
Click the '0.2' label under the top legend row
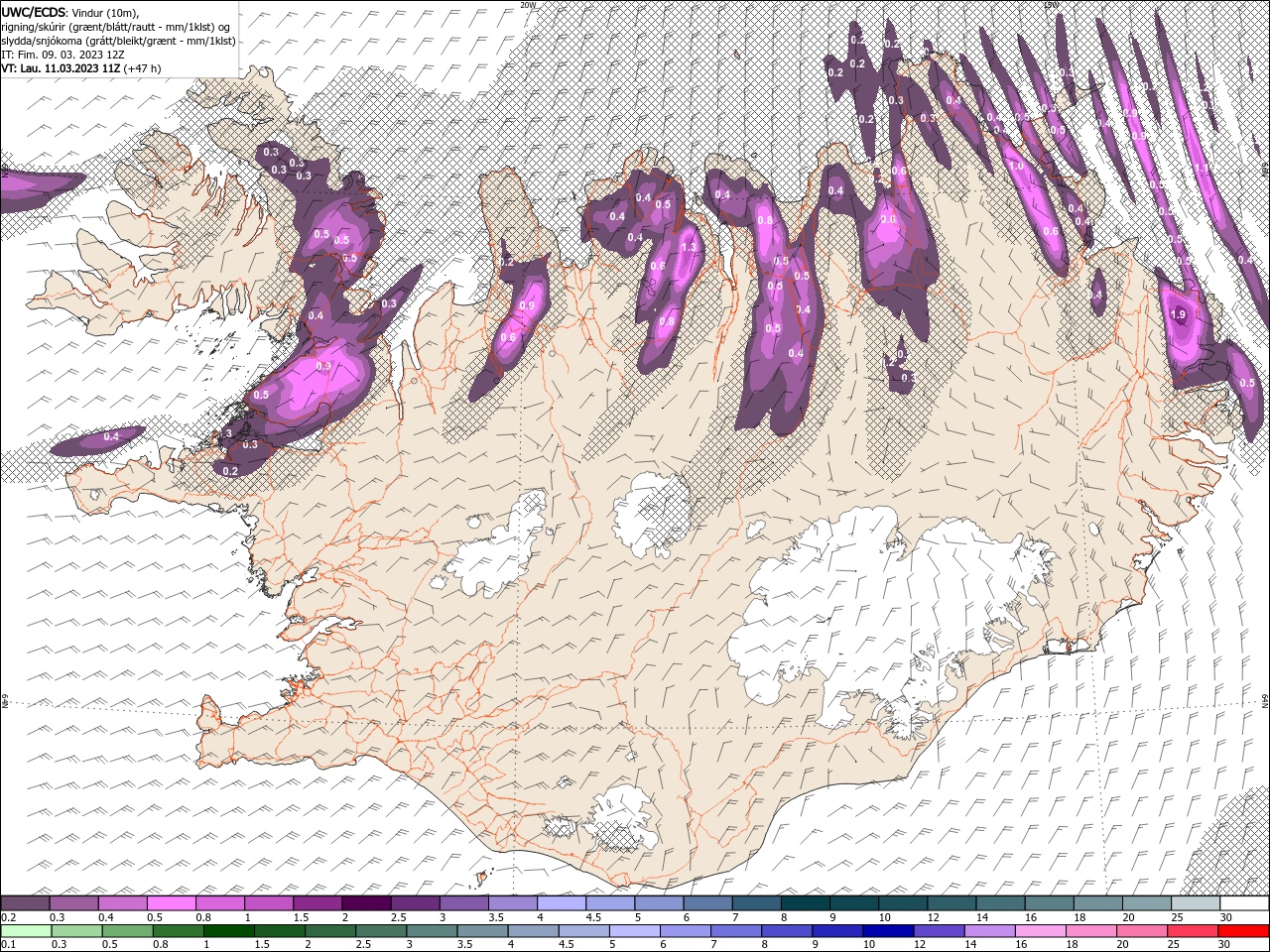(9, 917)
